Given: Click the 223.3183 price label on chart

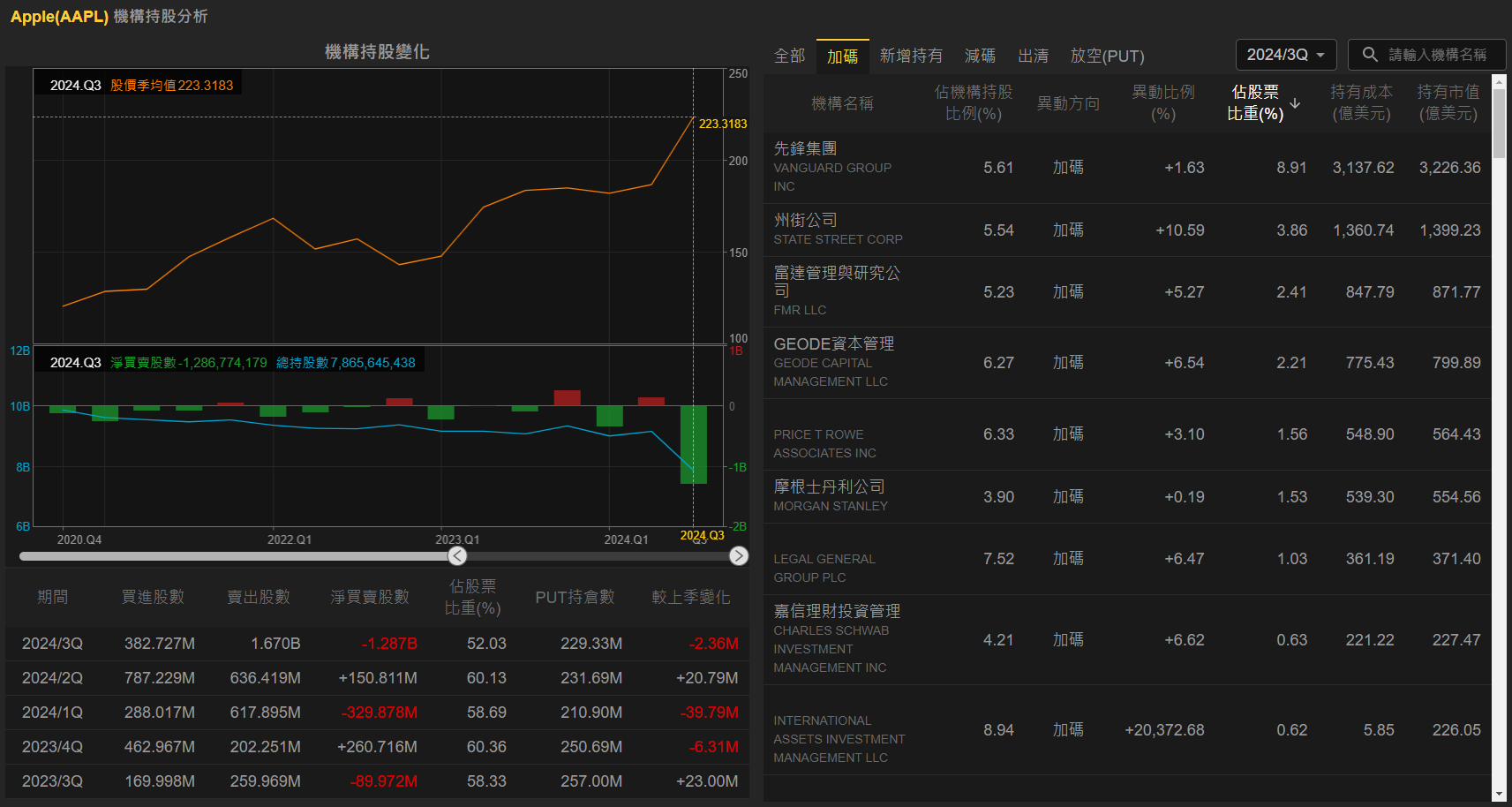Looking at the screenshot, I should [x=723, y=124].
